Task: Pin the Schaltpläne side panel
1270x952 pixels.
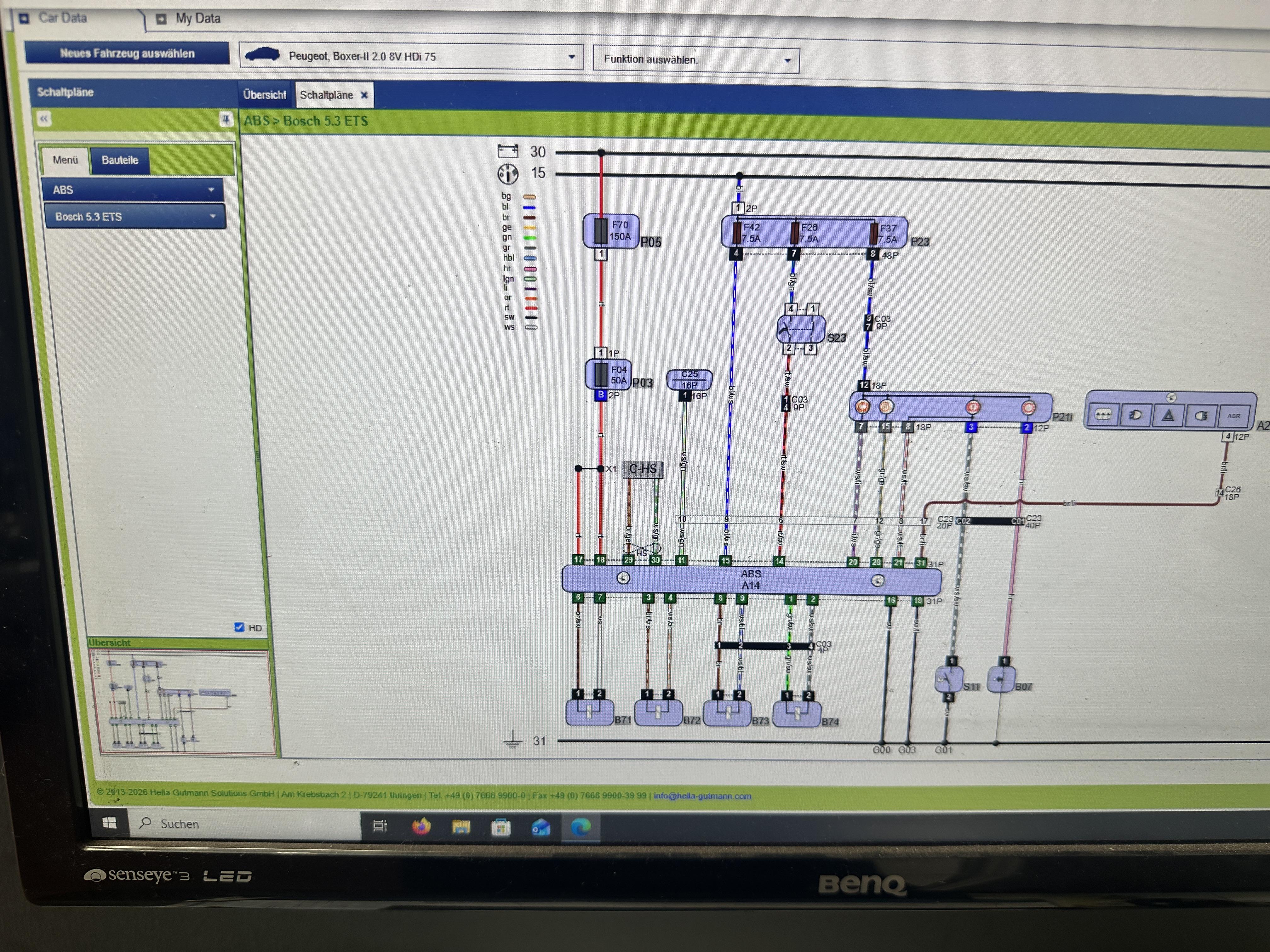Action: [226, 119]
